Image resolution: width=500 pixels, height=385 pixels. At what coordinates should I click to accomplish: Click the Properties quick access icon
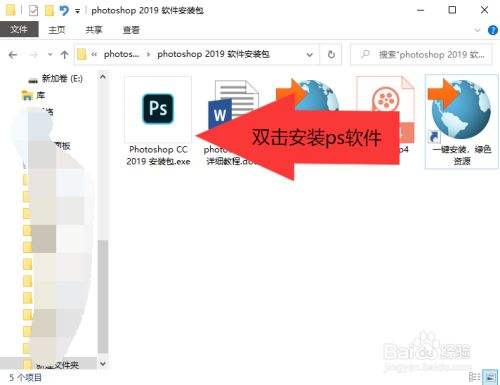[x=34, y=11]
